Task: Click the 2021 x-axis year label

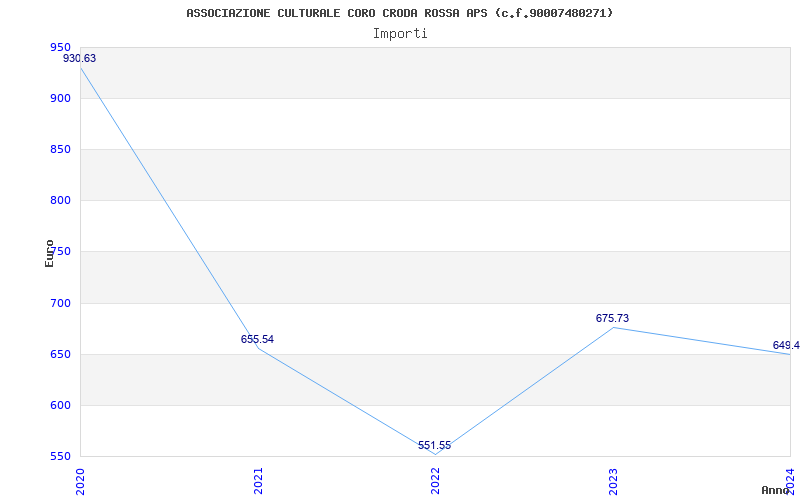Action: [x=258, y=481]
